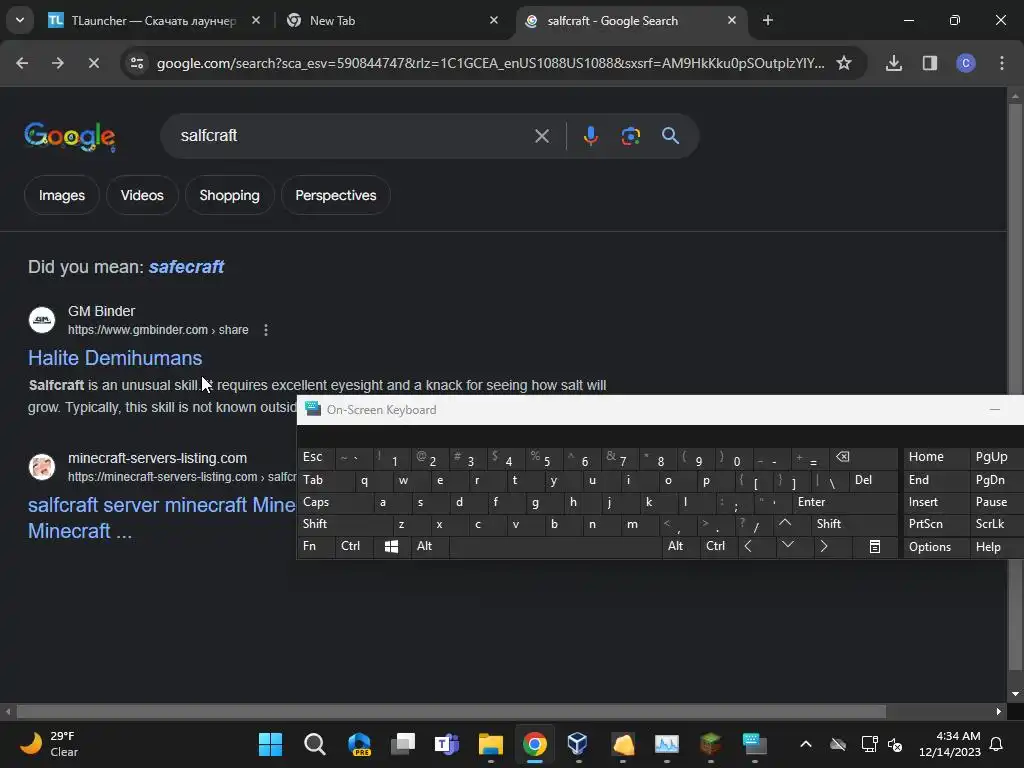Filter results by Videos
1024x768 pixels.
point(142,195)
